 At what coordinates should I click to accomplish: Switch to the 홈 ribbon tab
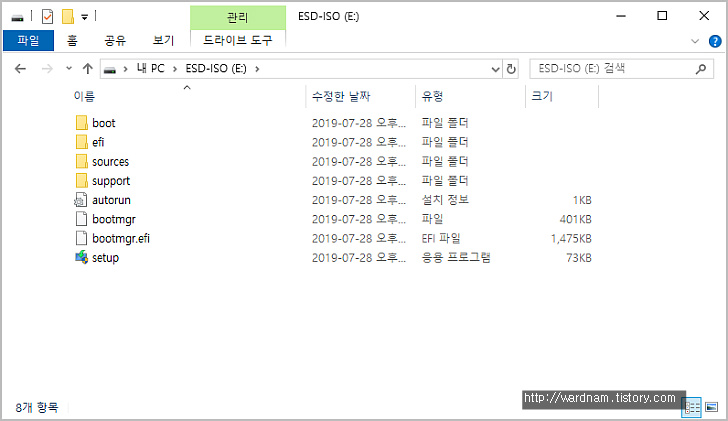72,41
